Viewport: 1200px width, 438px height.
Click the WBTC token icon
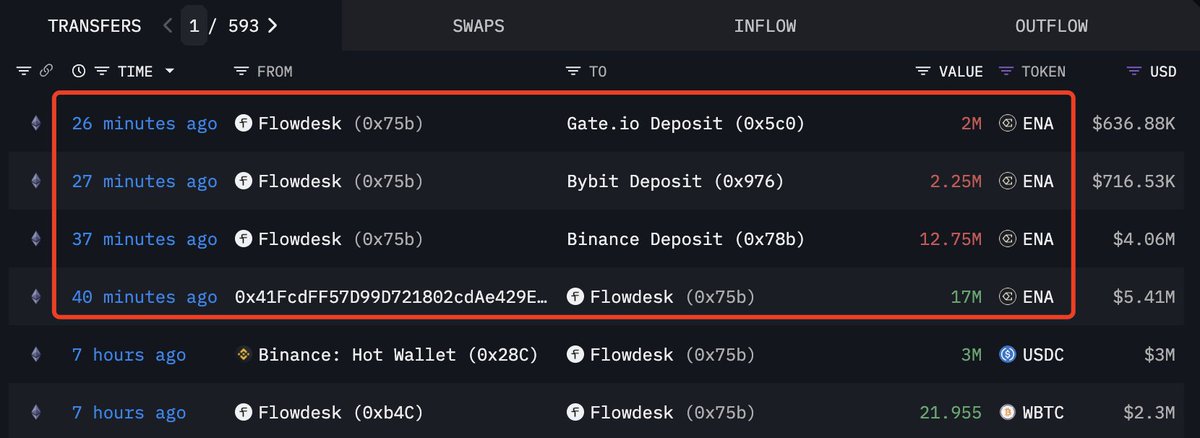point(1008,411)
